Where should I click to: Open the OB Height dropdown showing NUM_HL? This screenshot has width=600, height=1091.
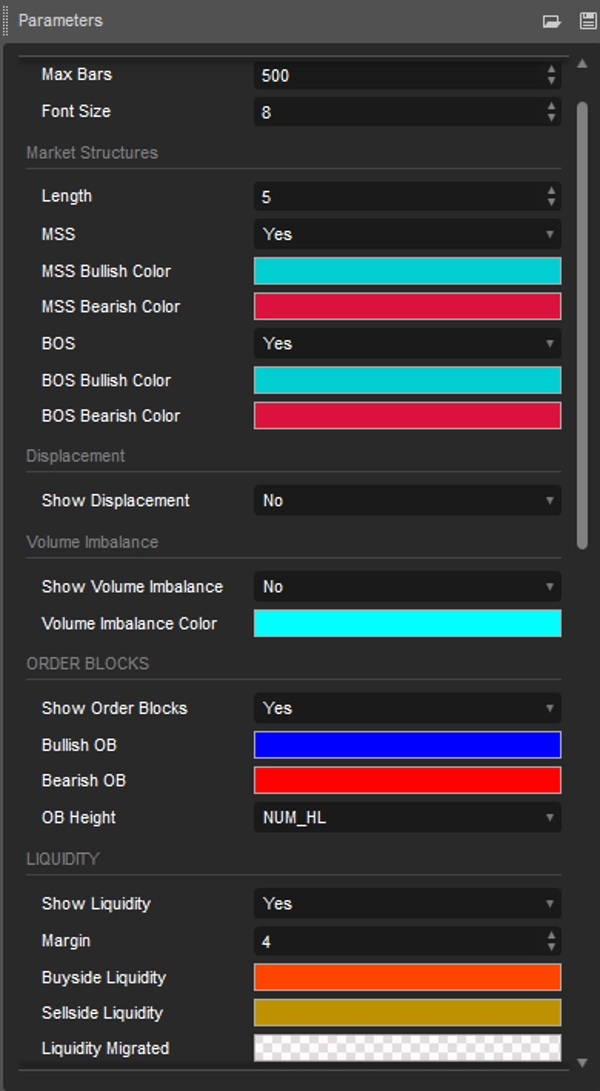[407, 817]
